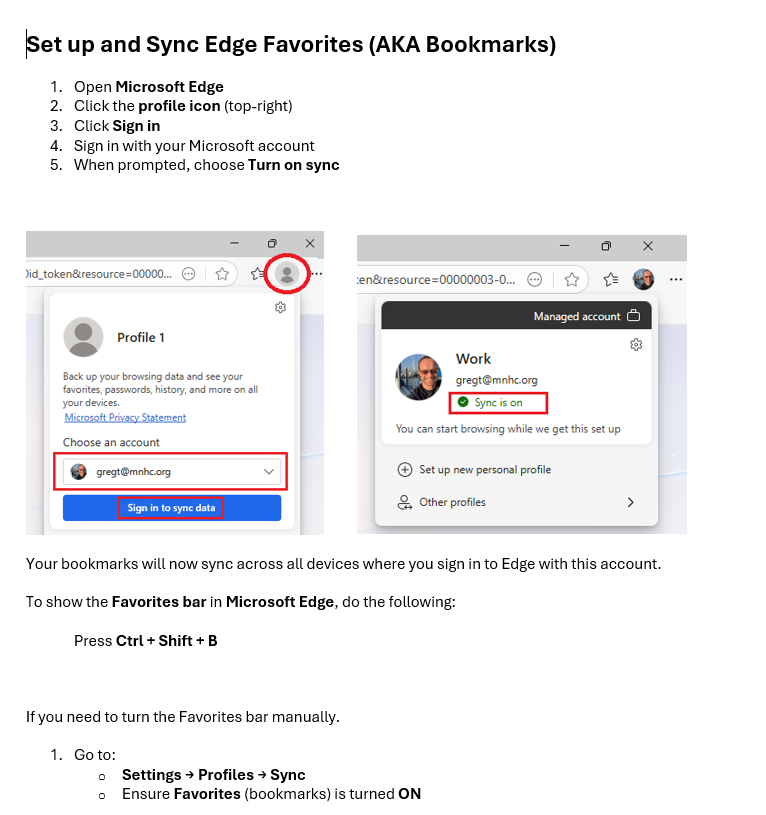Expand the Other profiles arrow

pos(630,502)
